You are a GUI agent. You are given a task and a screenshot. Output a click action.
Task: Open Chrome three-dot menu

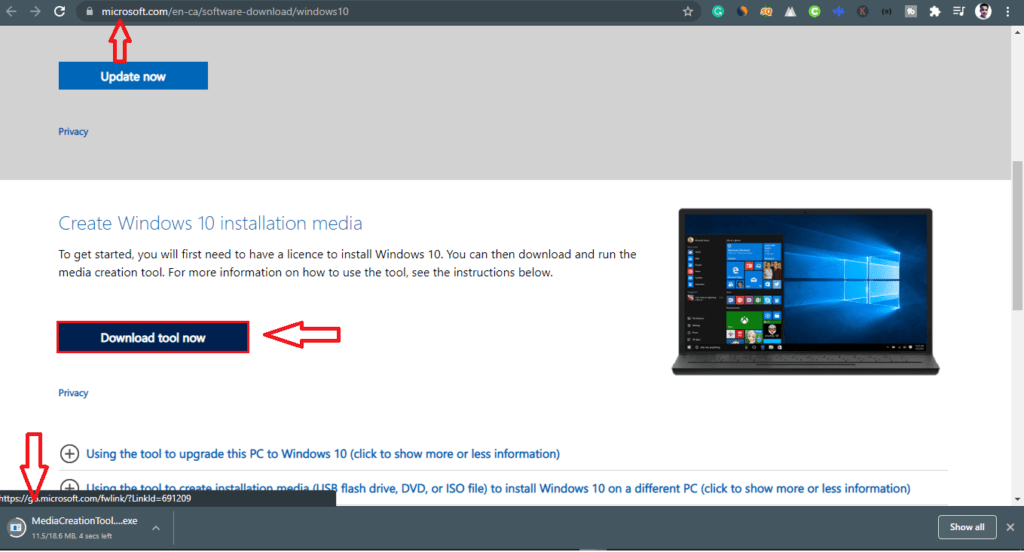click(x=1008, y=11)
